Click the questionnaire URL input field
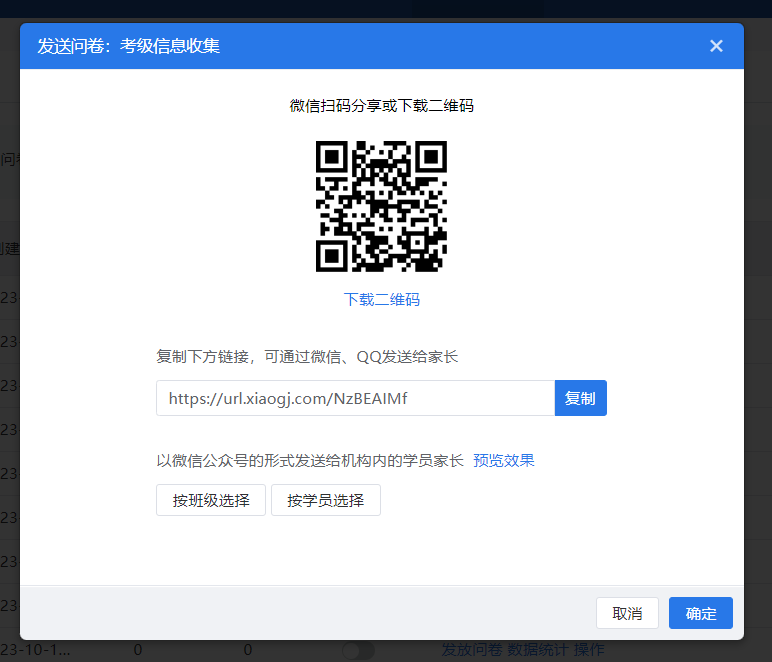The width and height of the screenshot is (772, 662). pyautogui.click(x=355, y=398)
